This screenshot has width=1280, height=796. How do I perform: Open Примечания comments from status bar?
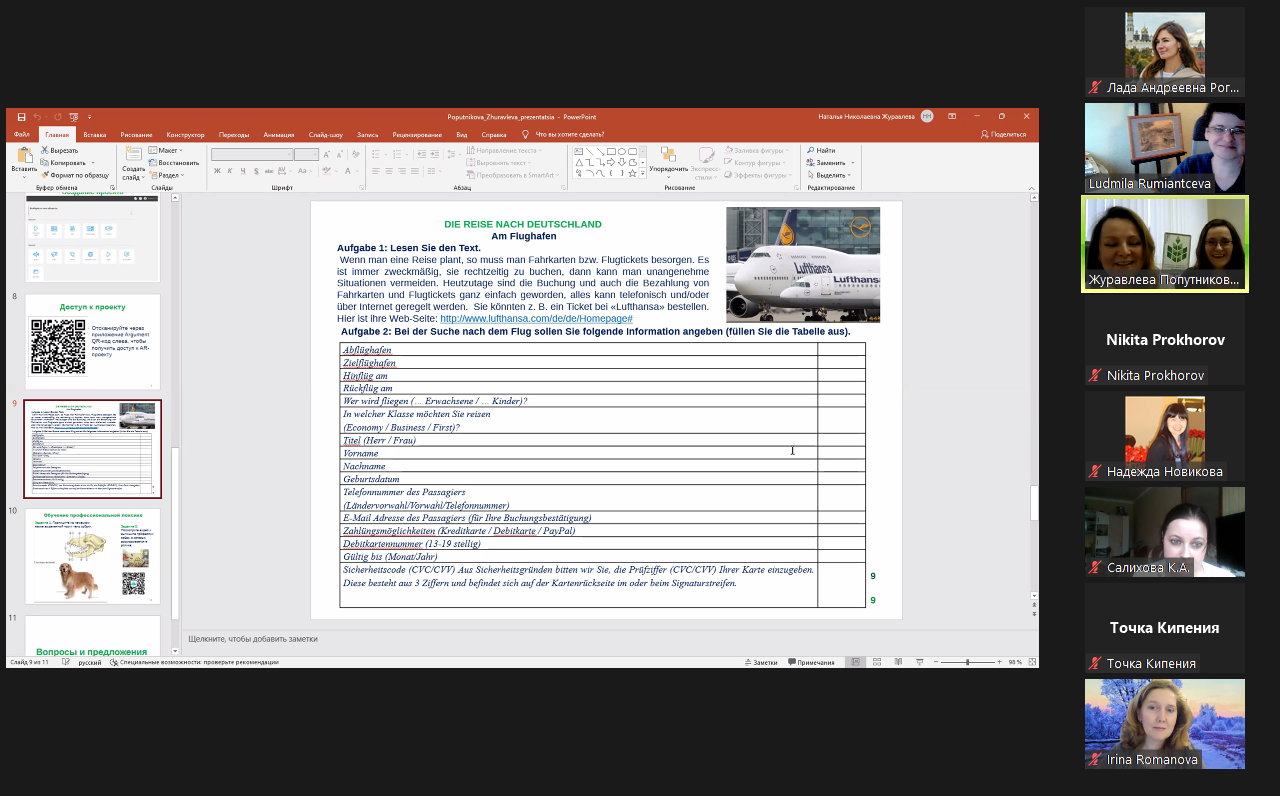[811, 662]
